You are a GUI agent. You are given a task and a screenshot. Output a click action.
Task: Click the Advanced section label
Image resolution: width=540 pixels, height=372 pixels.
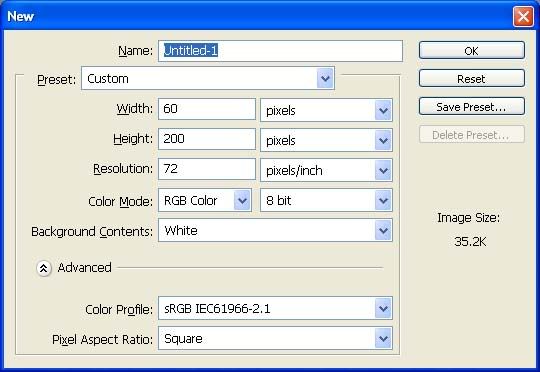(84, 268)
